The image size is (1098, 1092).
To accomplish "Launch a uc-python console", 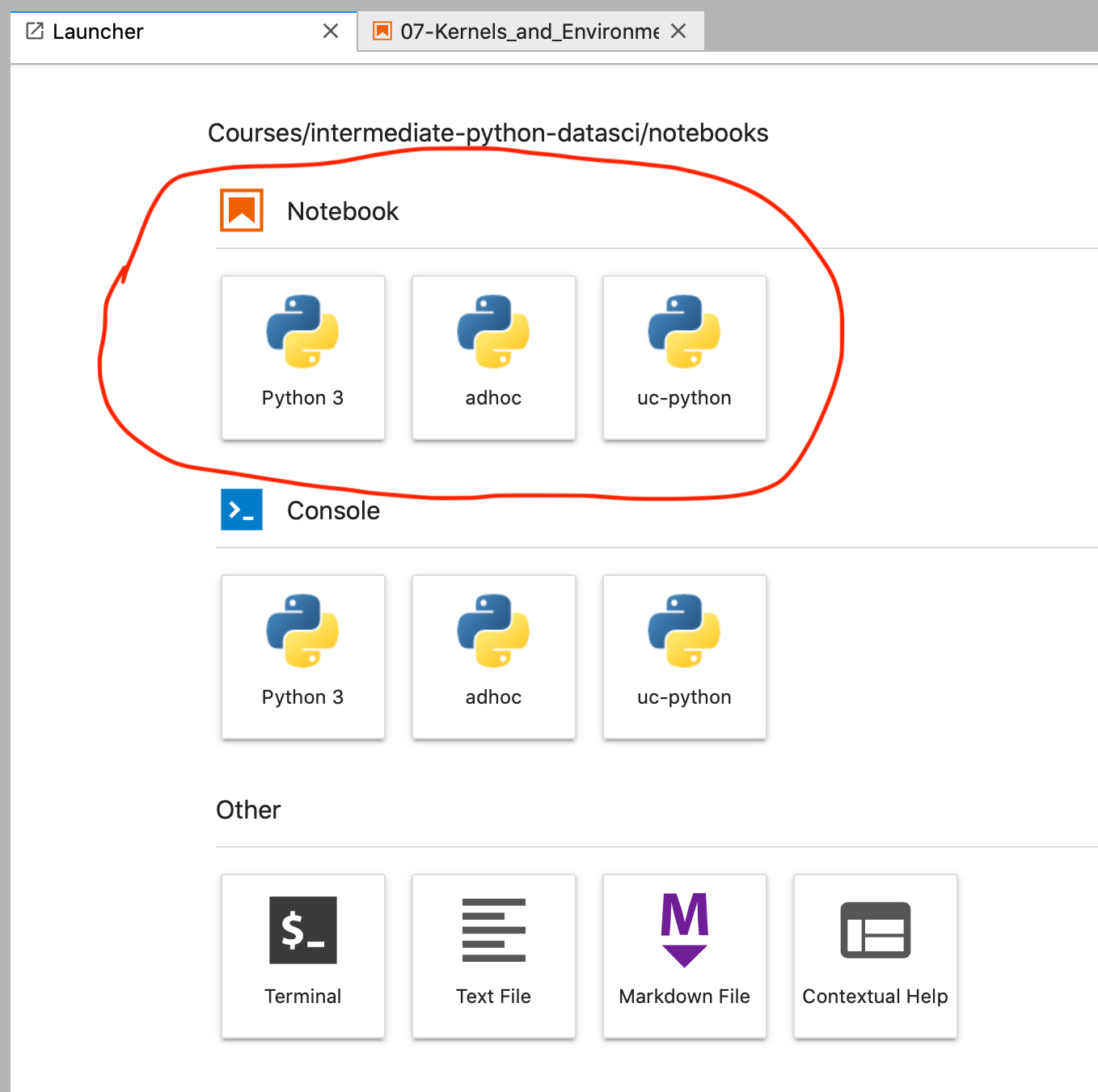I will click(x=685, y=657).
